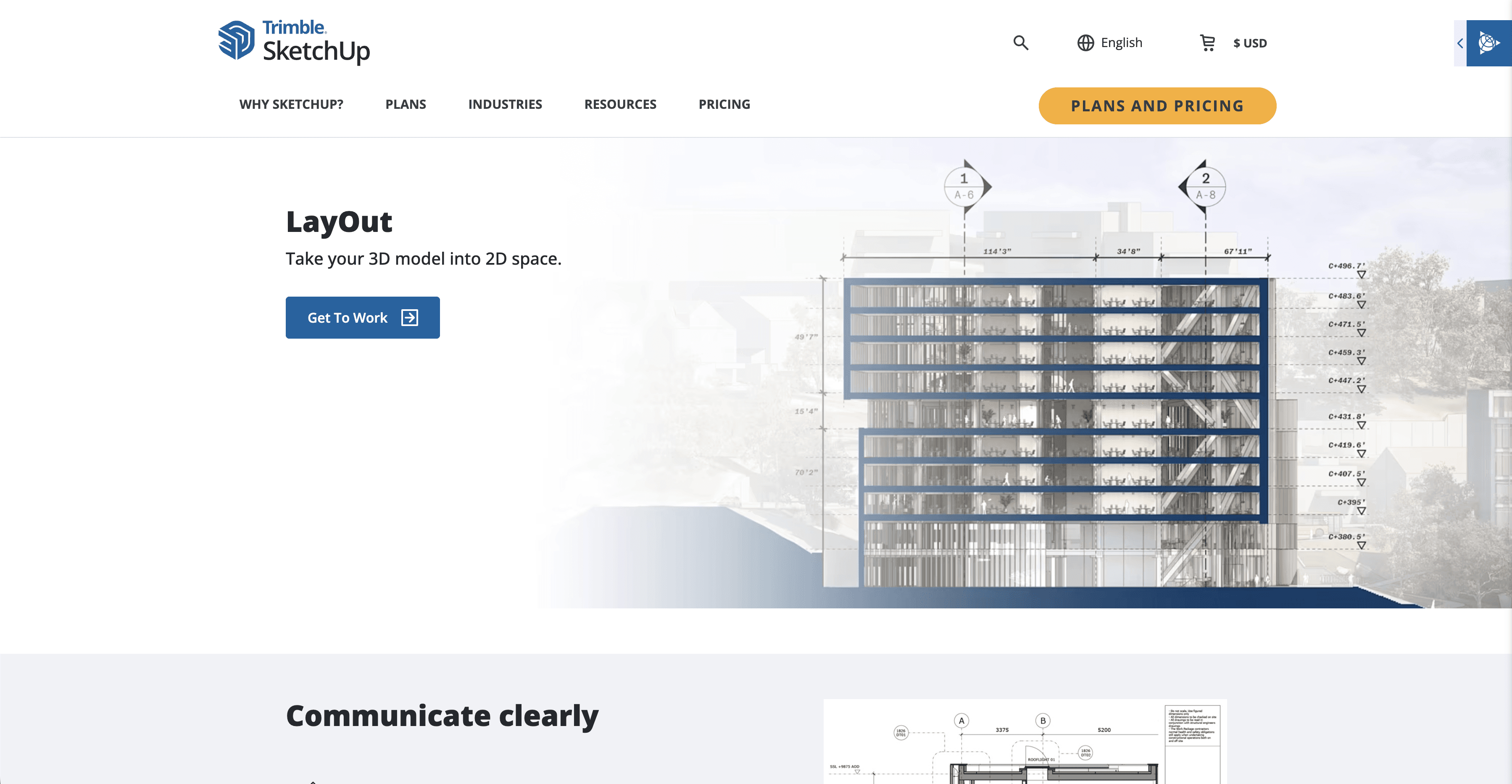Open the shopping cart icon
The image size is (1512, 784).
(x=1207, y=43)
